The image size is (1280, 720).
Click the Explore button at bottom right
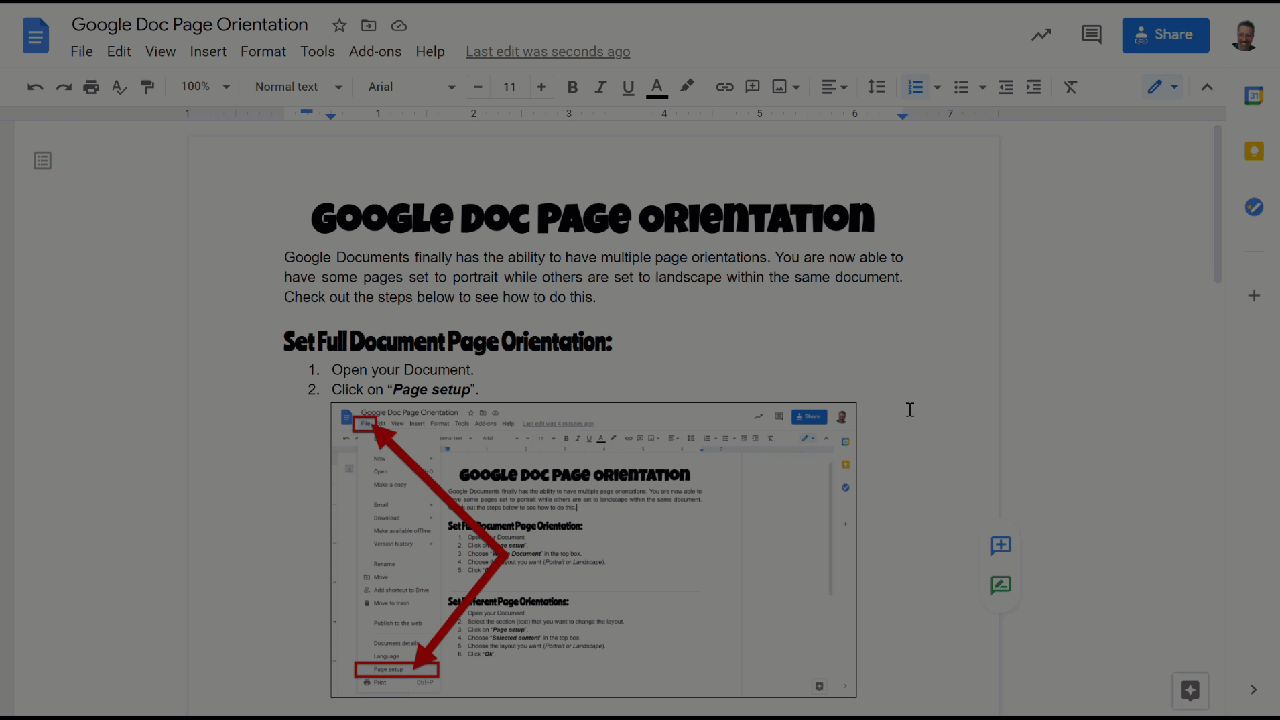click(1190, 690)
